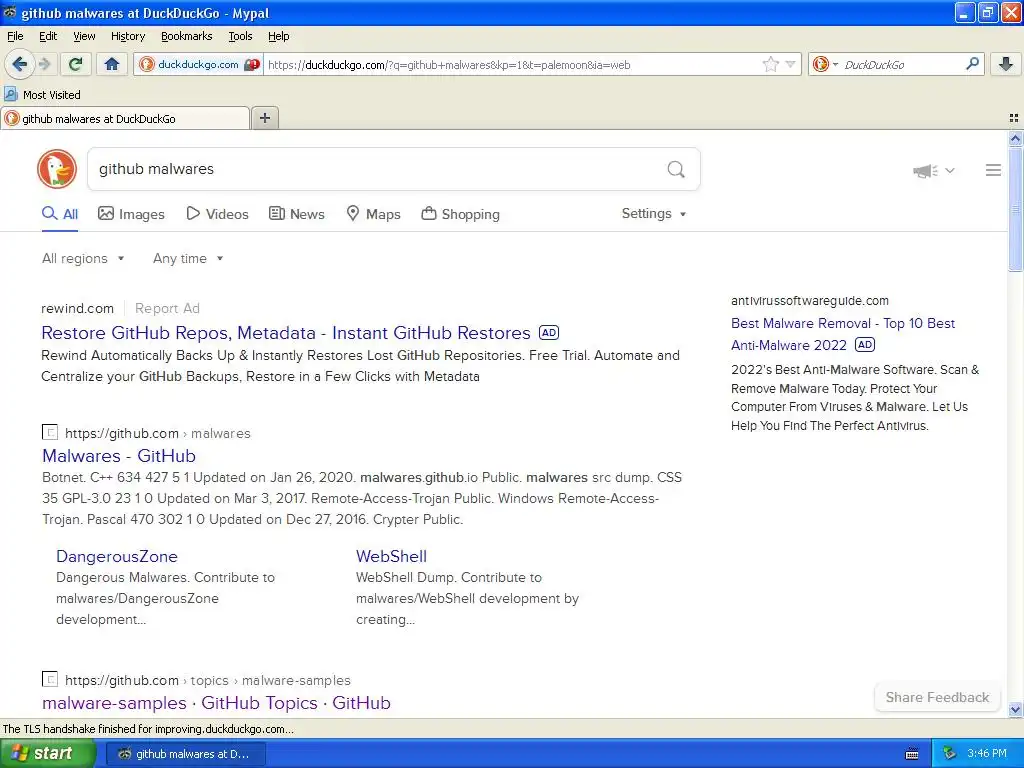Go back with the Back arrow button
Screen dimensions: 1024x768
pos(19,64)
